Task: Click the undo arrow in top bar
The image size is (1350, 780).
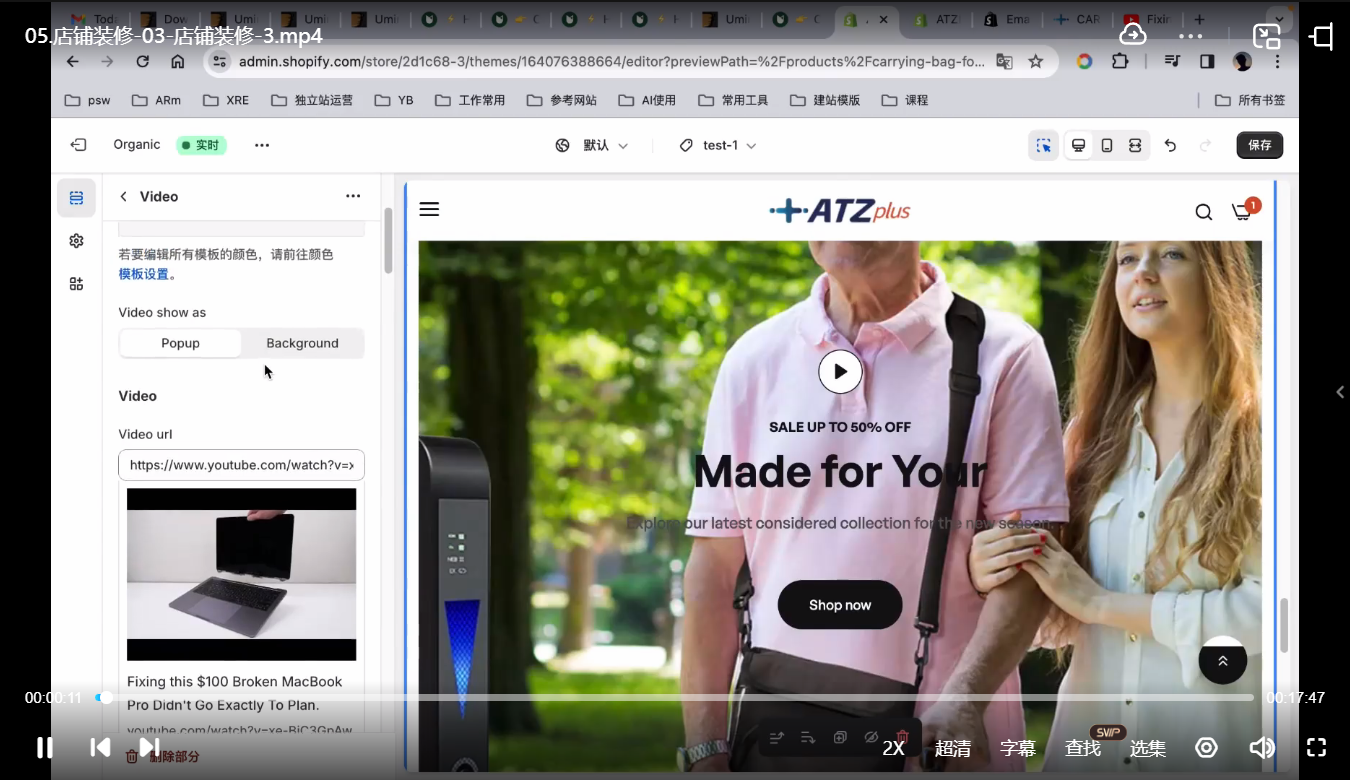Action: pos(1170,145)
